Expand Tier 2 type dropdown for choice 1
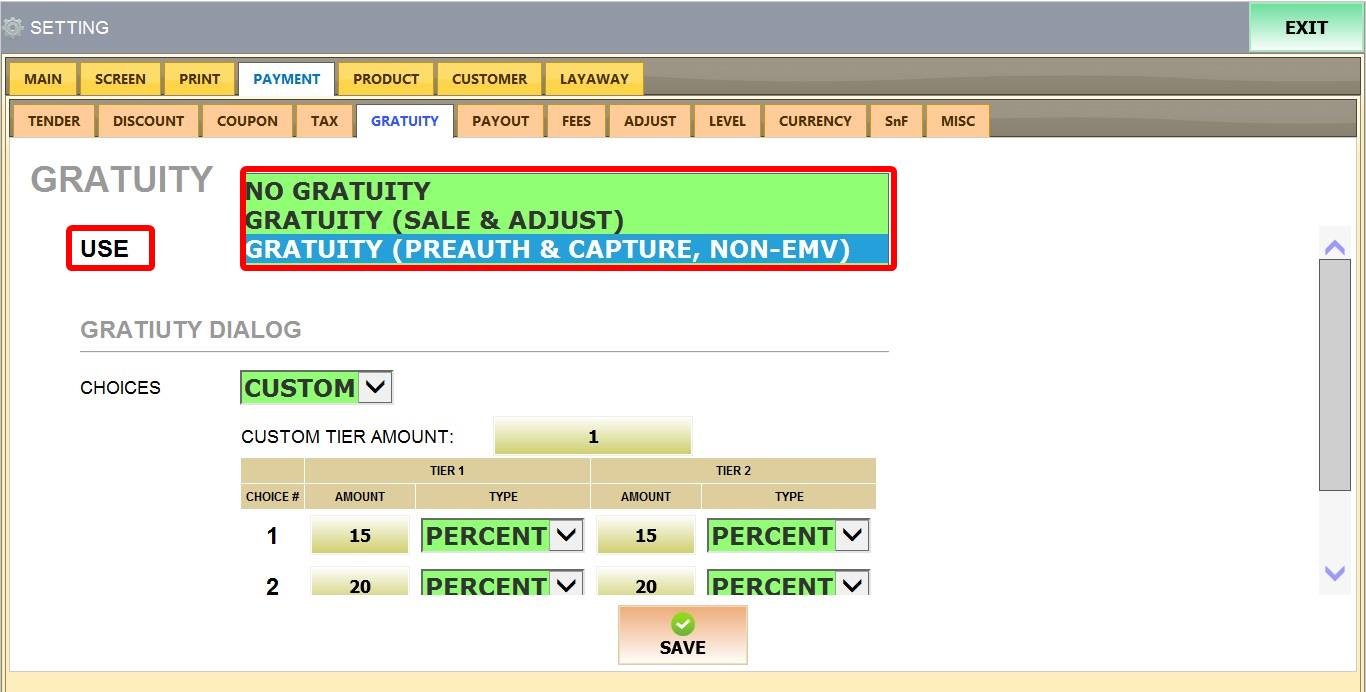1366x692 pixels. pyautogui.click(x=852, y=536)
